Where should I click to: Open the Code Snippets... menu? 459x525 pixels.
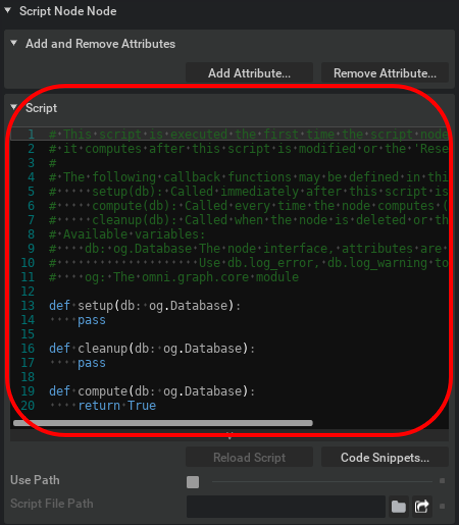pyautogui.click(x=385, y=457)
